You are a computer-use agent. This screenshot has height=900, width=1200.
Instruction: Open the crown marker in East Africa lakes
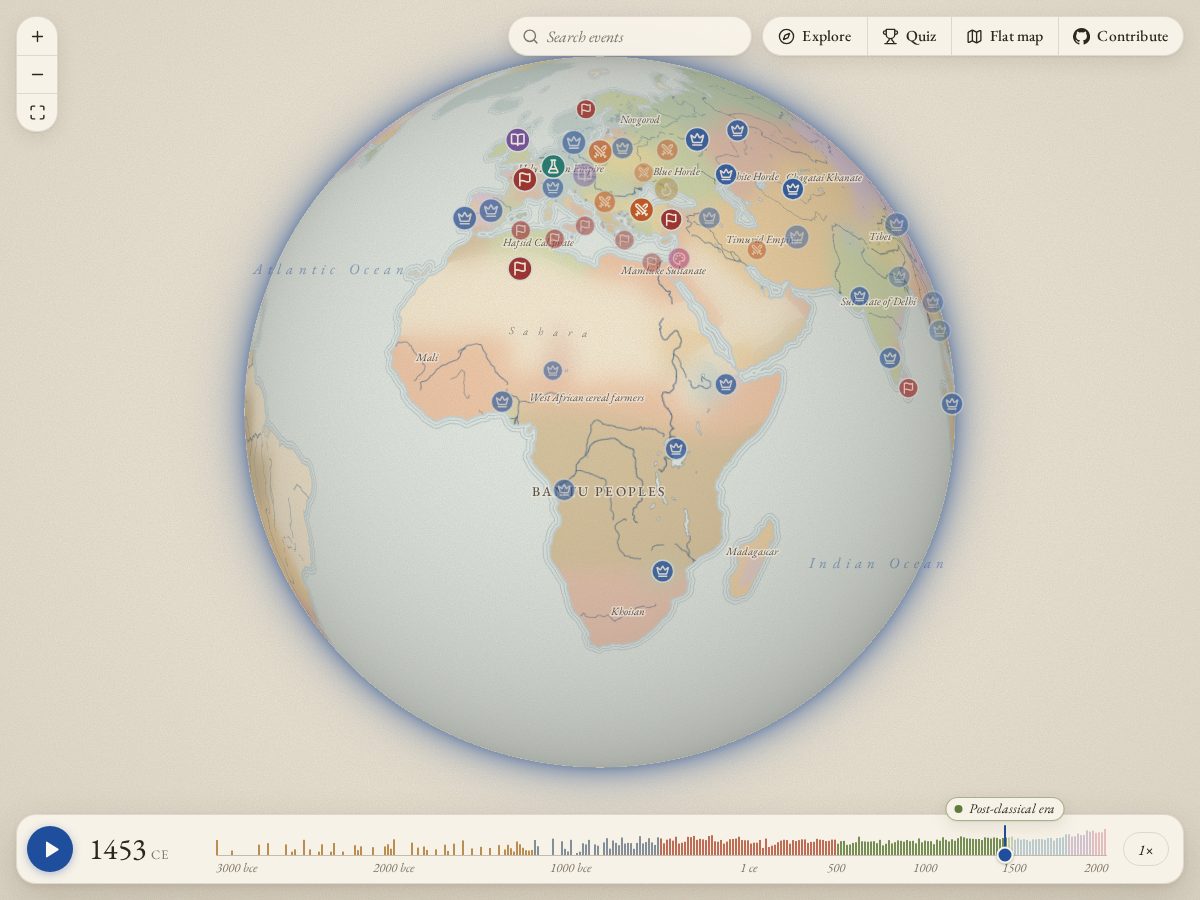coord(676,449)
